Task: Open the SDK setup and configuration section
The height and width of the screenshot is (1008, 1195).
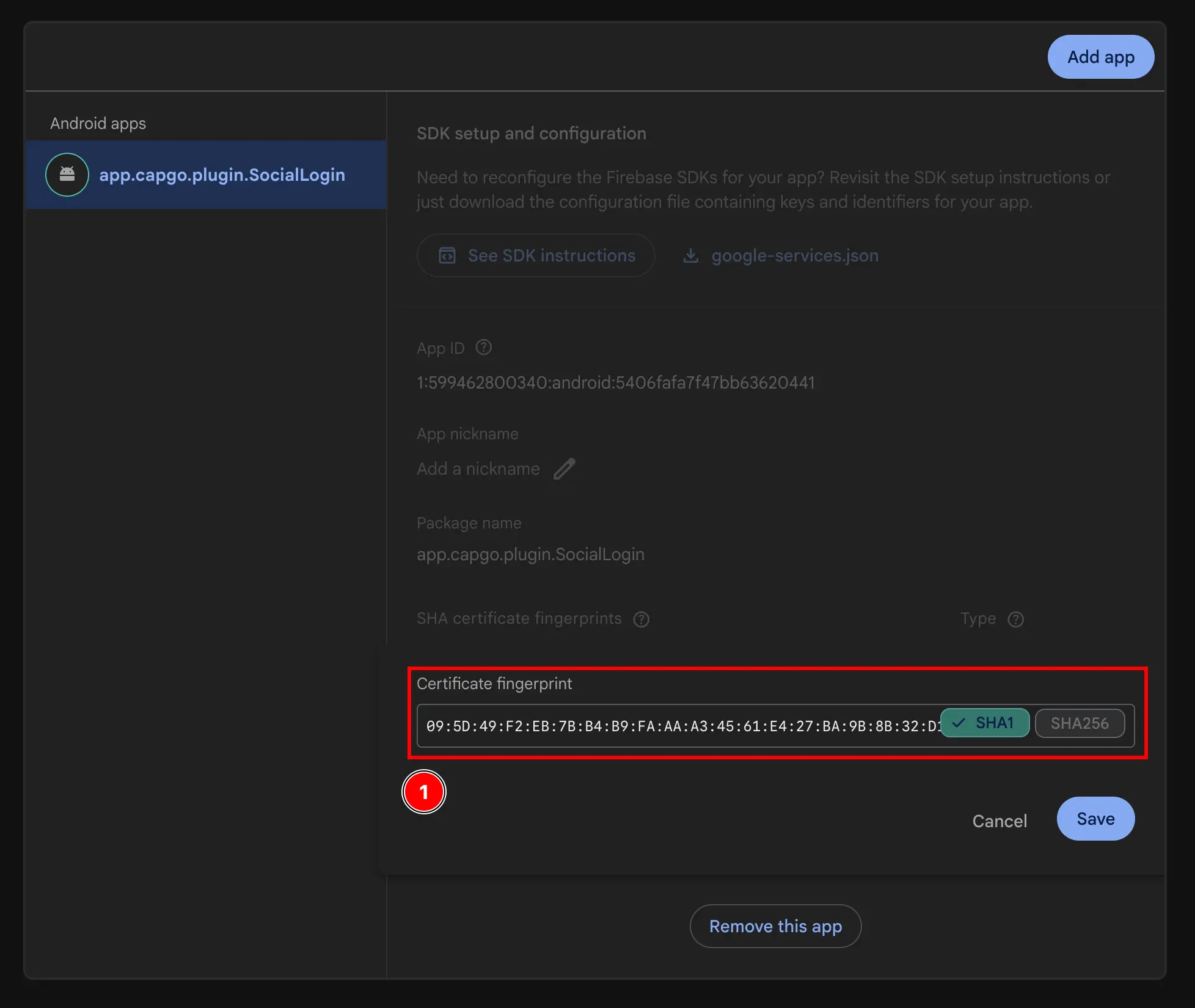Action: pos(532,133)
